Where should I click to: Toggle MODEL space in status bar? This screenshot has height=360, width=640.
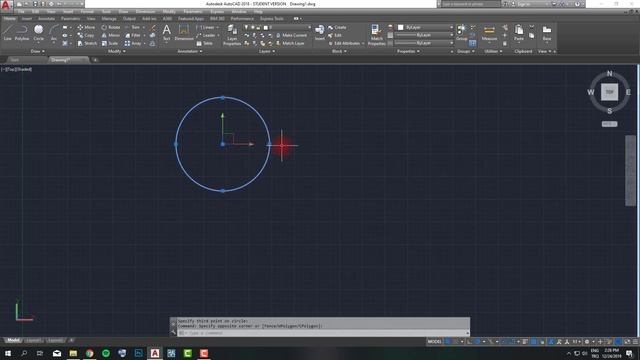click(x=434, y=342)
